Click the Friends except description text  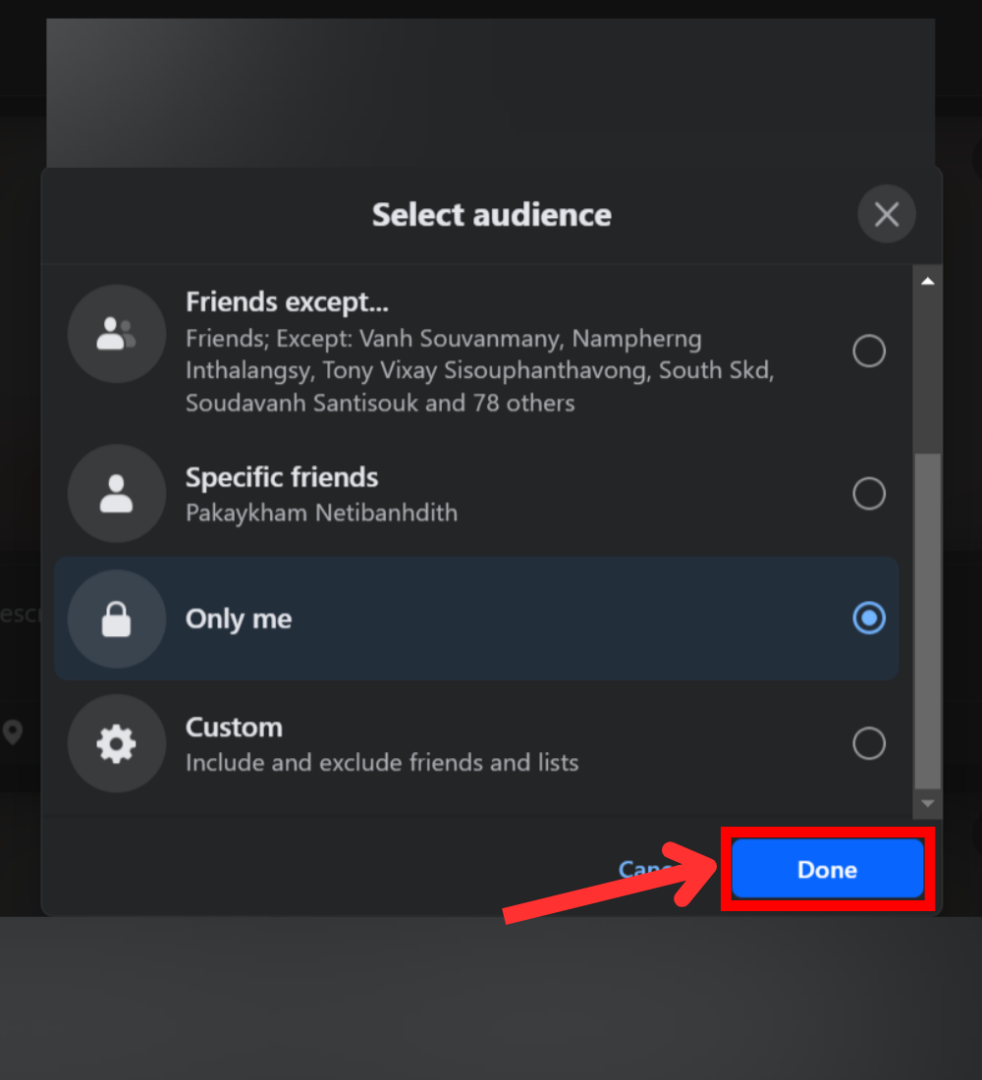click(479, 370)
